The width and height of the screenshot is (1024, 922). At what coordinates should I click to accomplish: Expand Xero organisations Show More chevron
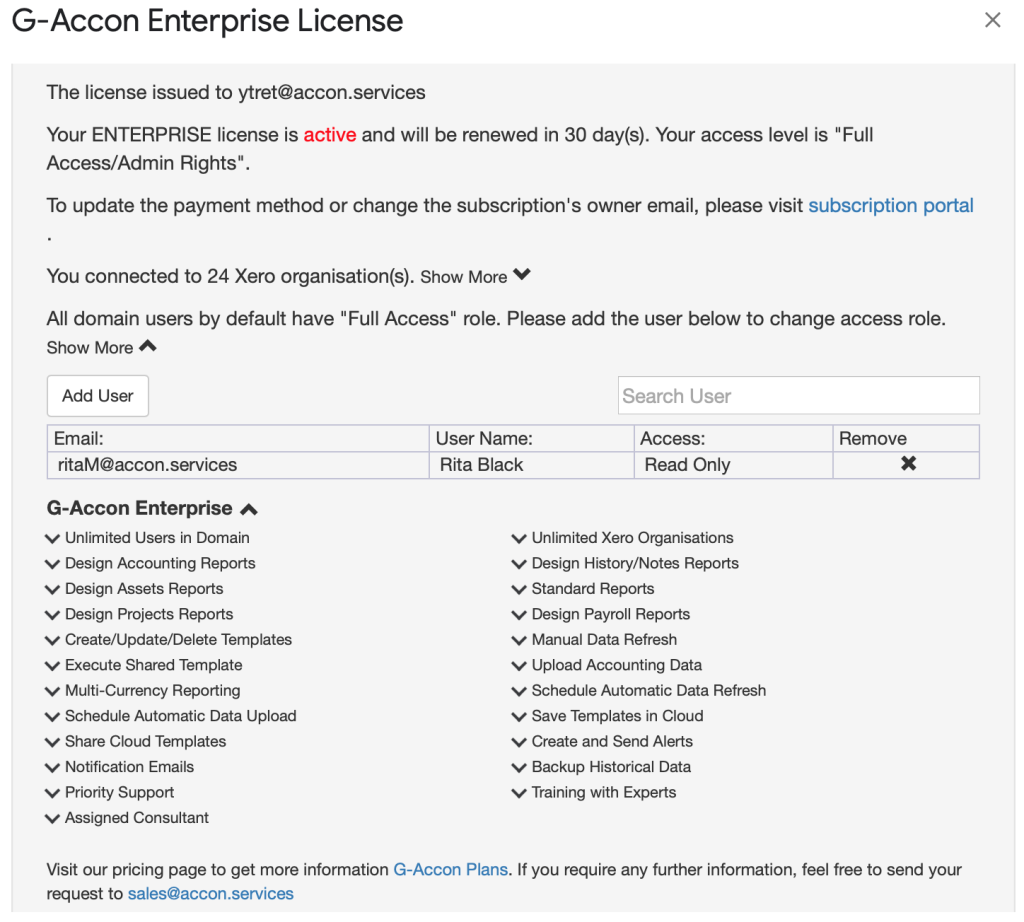click(521, 275)
